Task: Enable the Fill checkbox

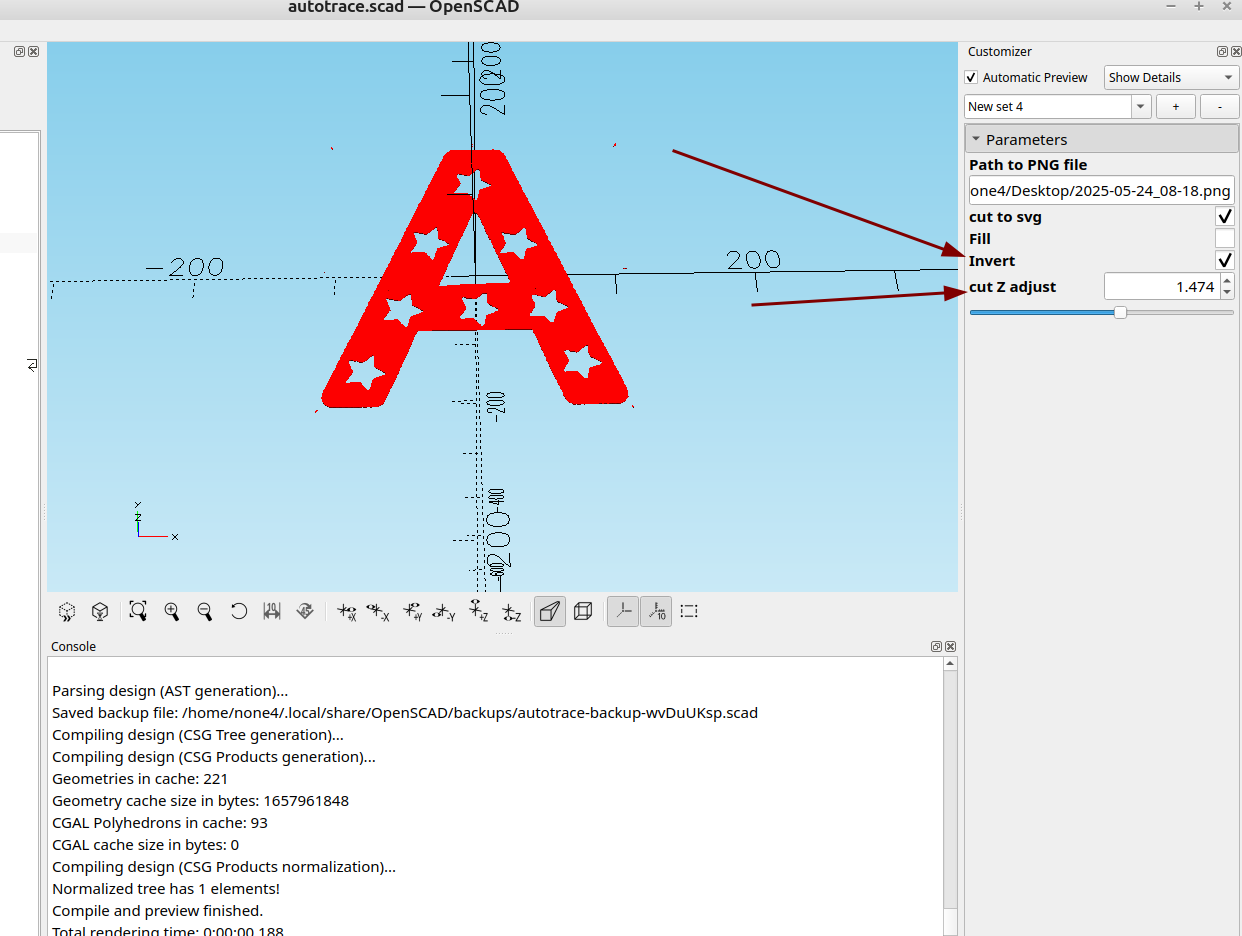Action: (1225, 238)
